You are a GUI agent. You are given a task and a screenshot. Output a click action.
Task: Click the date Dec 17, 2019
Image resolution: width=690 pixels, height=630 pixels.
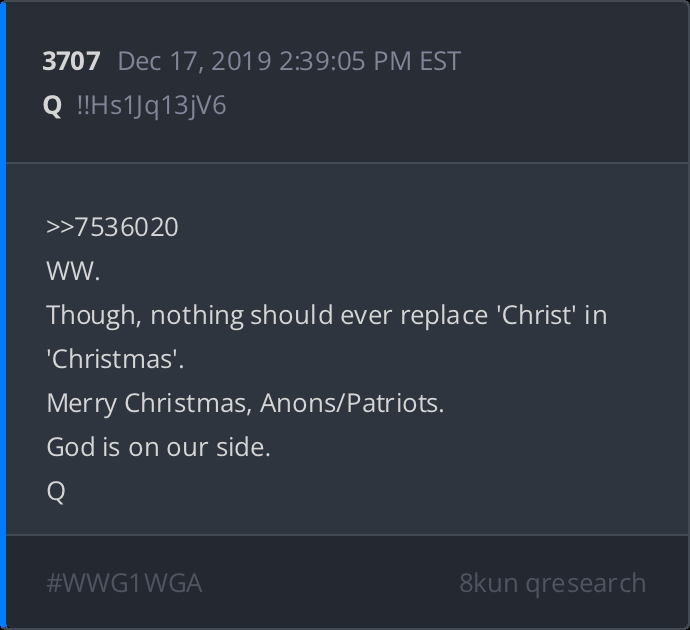point(194,61)
